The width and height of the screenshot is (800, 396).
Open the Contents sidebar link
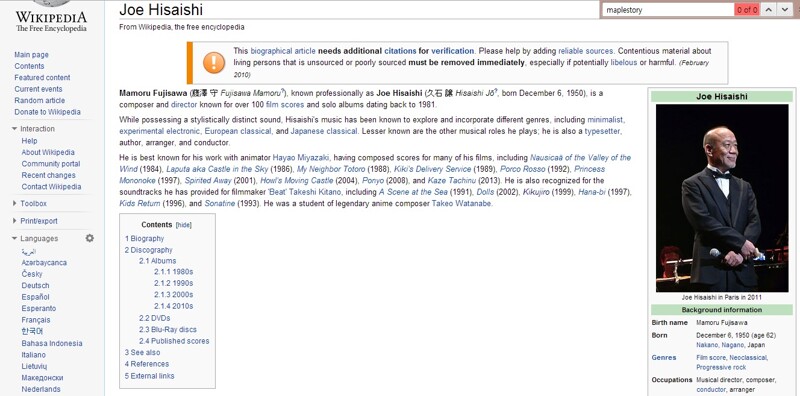(29, 66)
